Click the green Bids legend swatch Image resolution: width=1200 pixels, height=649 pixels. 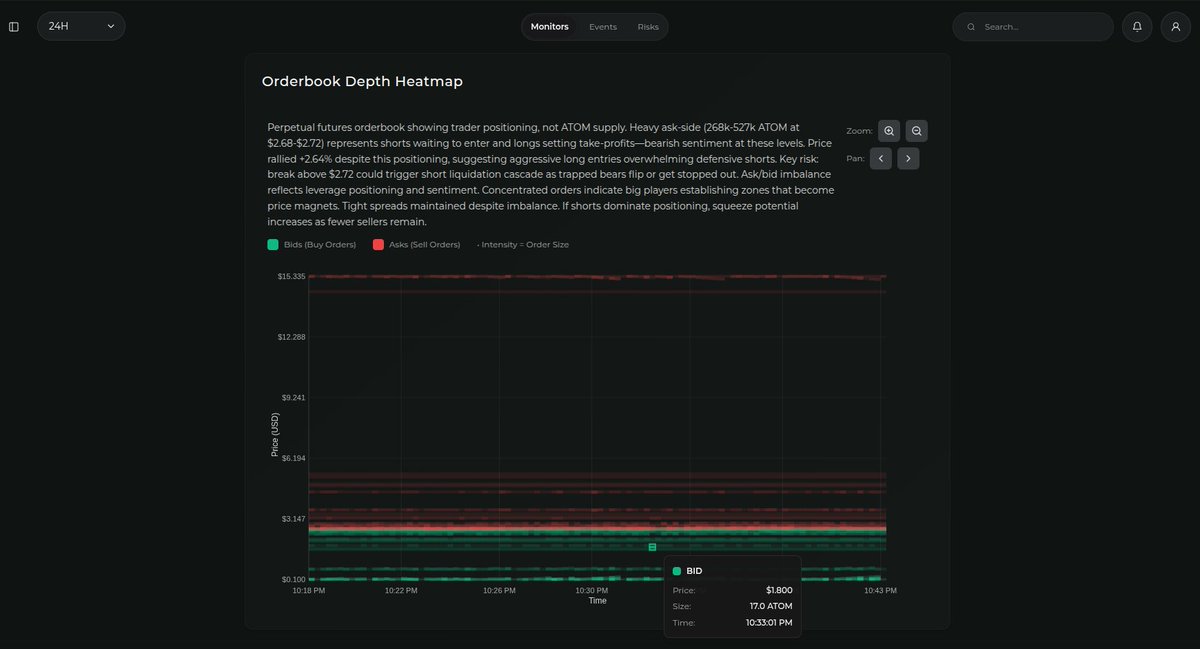click(273, 244)
